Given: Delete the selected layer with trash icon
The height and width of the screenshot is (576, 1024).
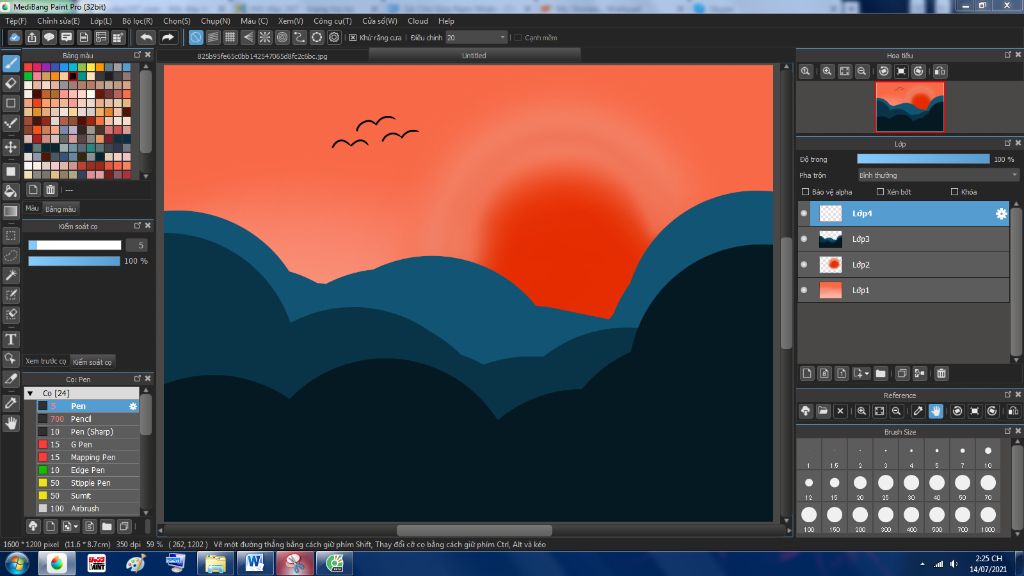Looking at the screenshot, I should click(941, 374).
